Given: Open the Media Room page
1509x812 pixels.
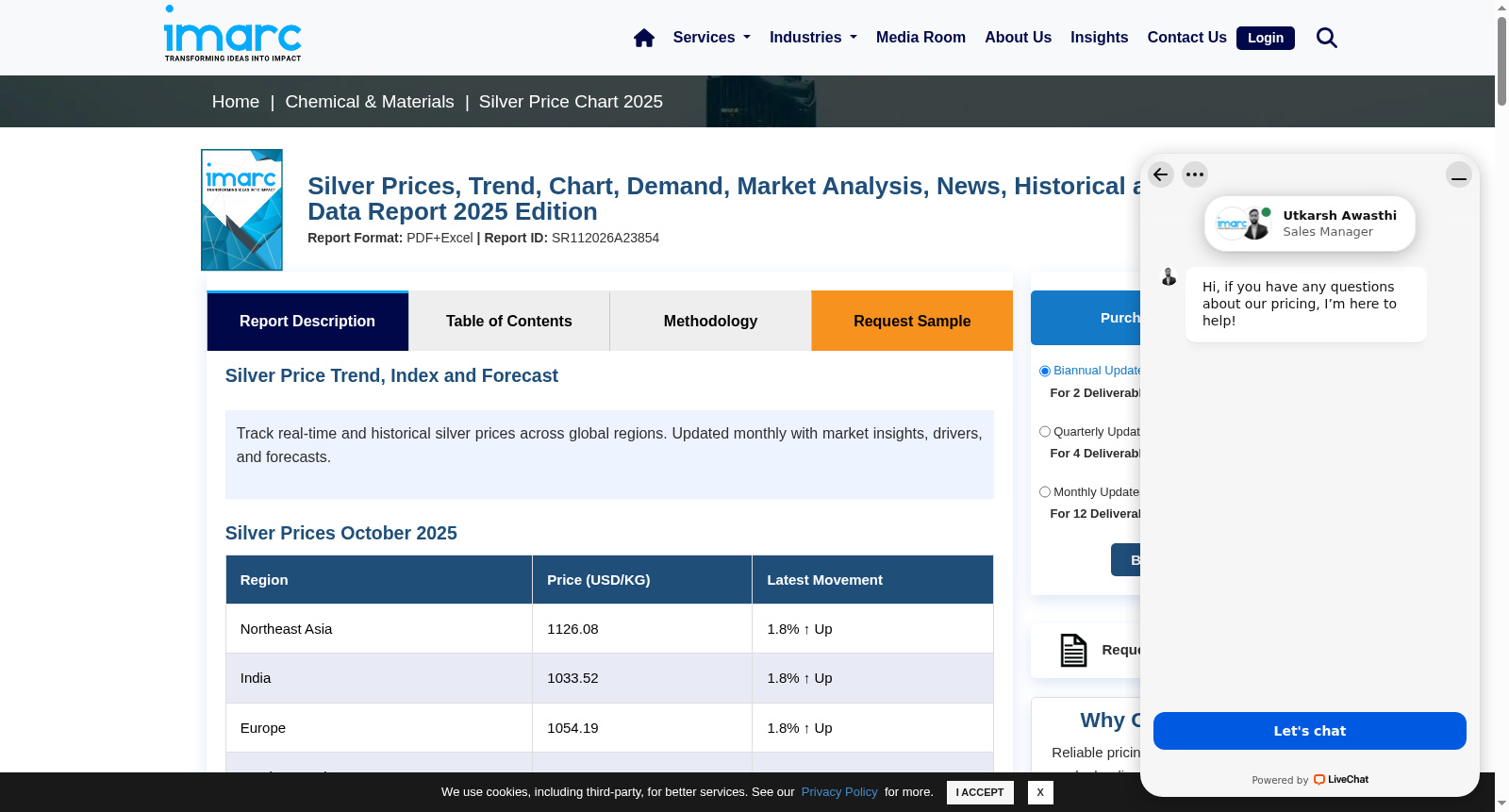Looking at the screenshot, I should pos(920,38).
